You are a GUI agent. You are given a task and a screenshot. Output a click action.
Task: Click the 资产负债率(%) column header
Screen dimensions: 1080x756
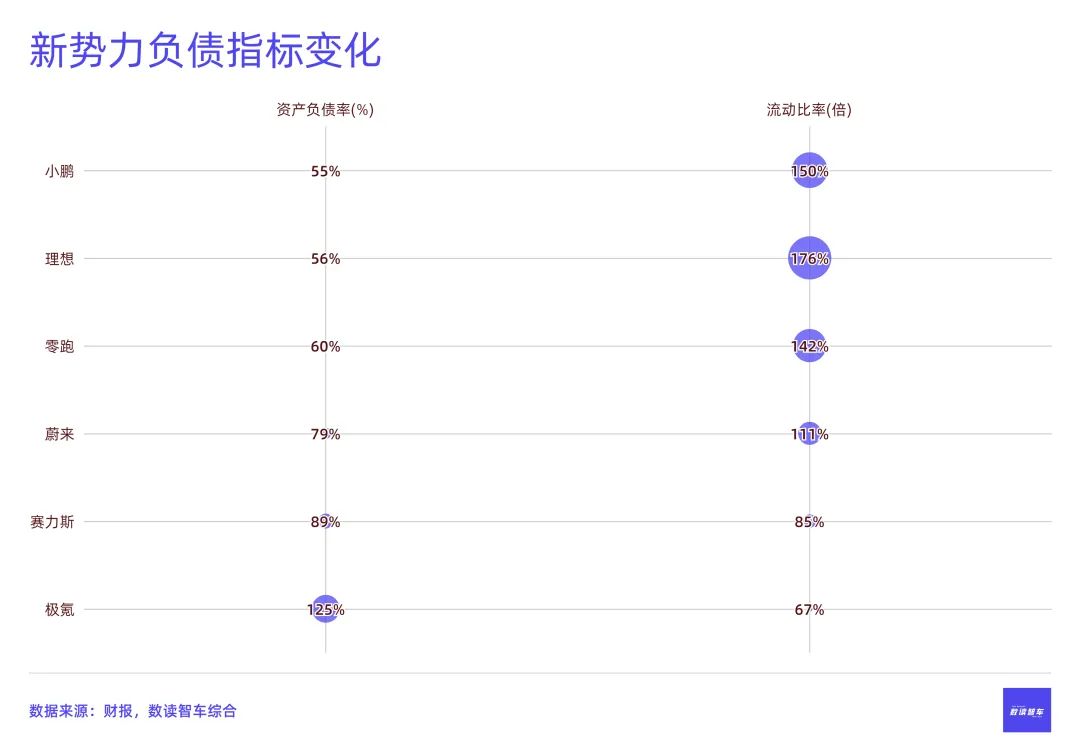[x=325, y=110]
